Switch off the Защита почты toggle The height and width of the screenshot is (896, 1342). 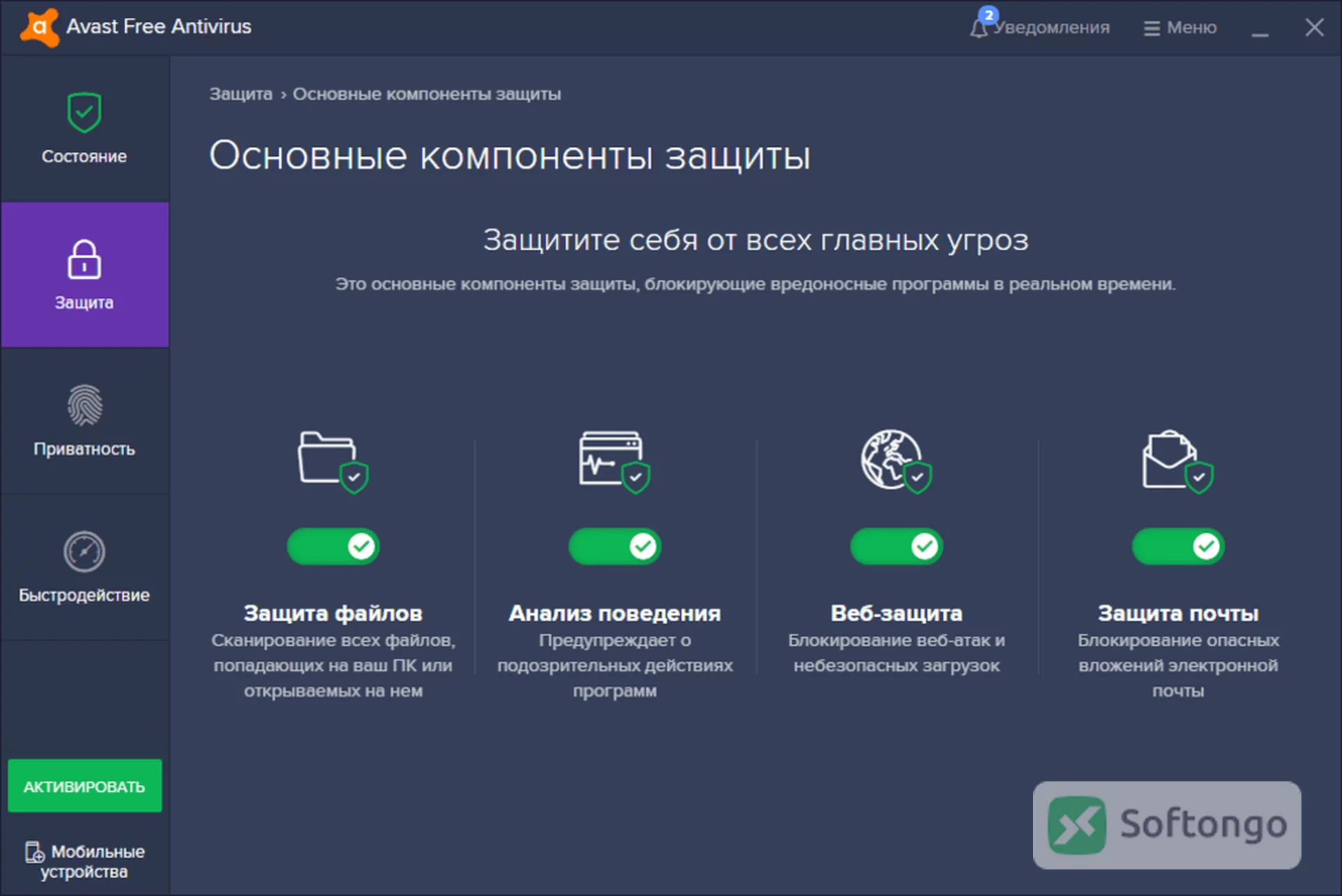[x=1178, y=546]
